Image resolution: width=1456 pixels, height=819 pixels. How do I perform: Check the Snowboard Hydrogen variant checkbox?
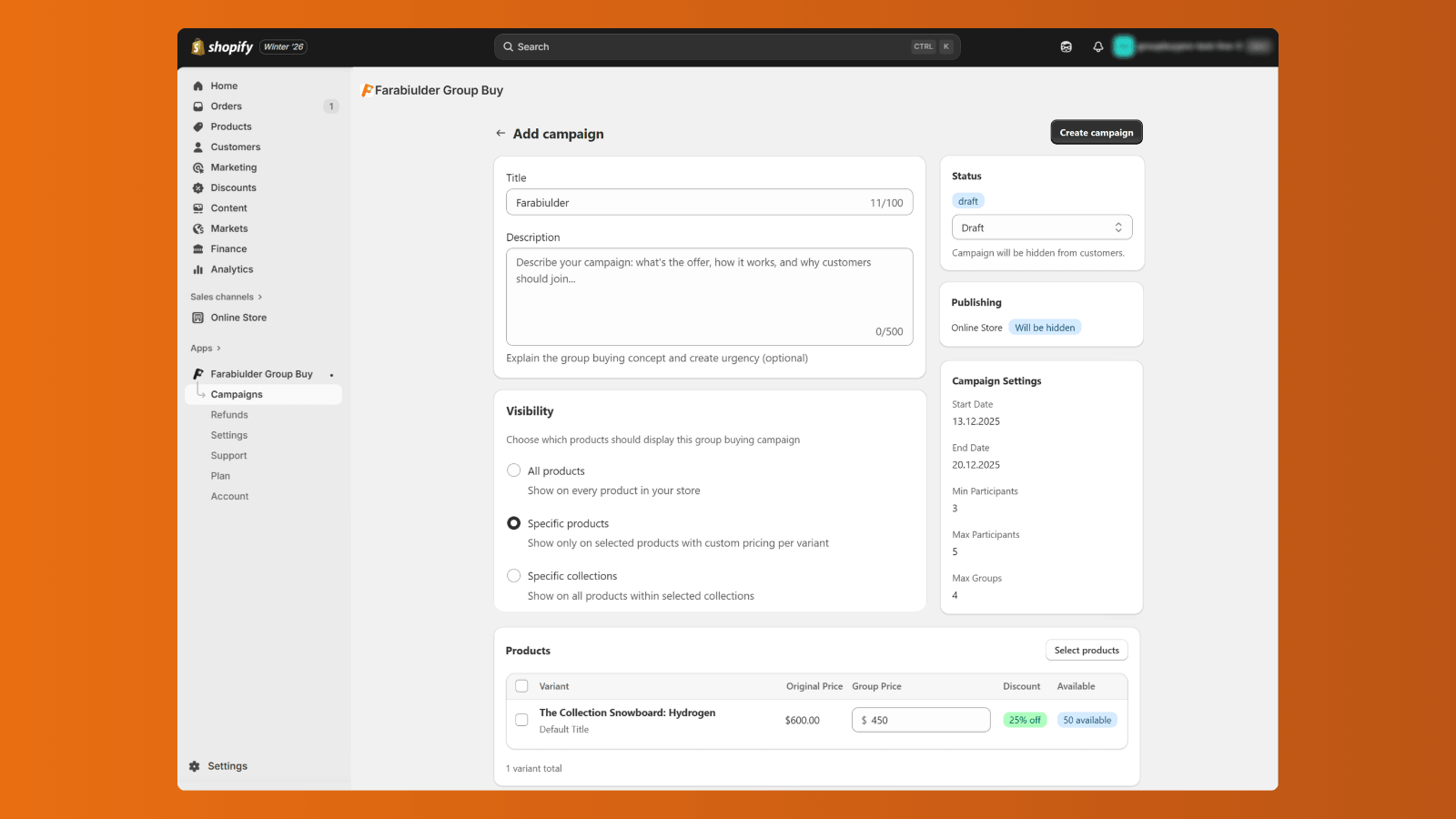[x=521, y=720]
